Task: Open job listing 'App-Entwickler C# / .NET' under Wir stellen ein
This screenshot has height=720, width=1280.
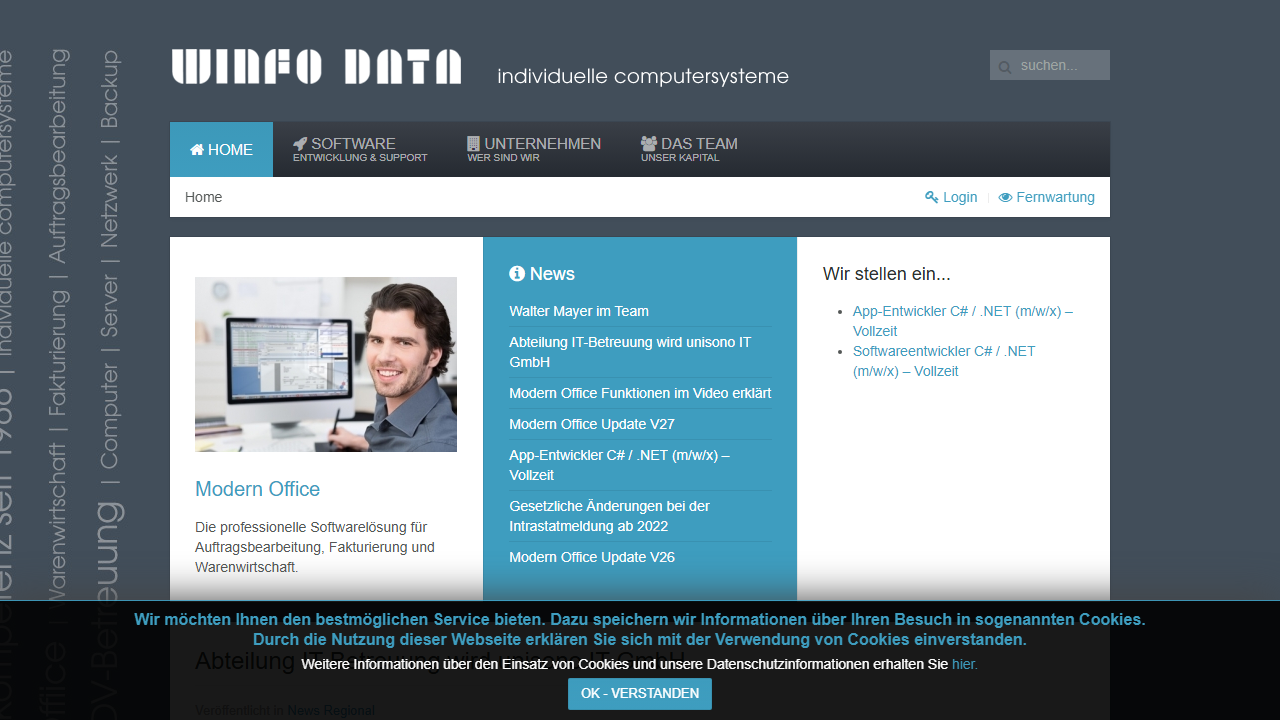Action: [x=963, y=321]
